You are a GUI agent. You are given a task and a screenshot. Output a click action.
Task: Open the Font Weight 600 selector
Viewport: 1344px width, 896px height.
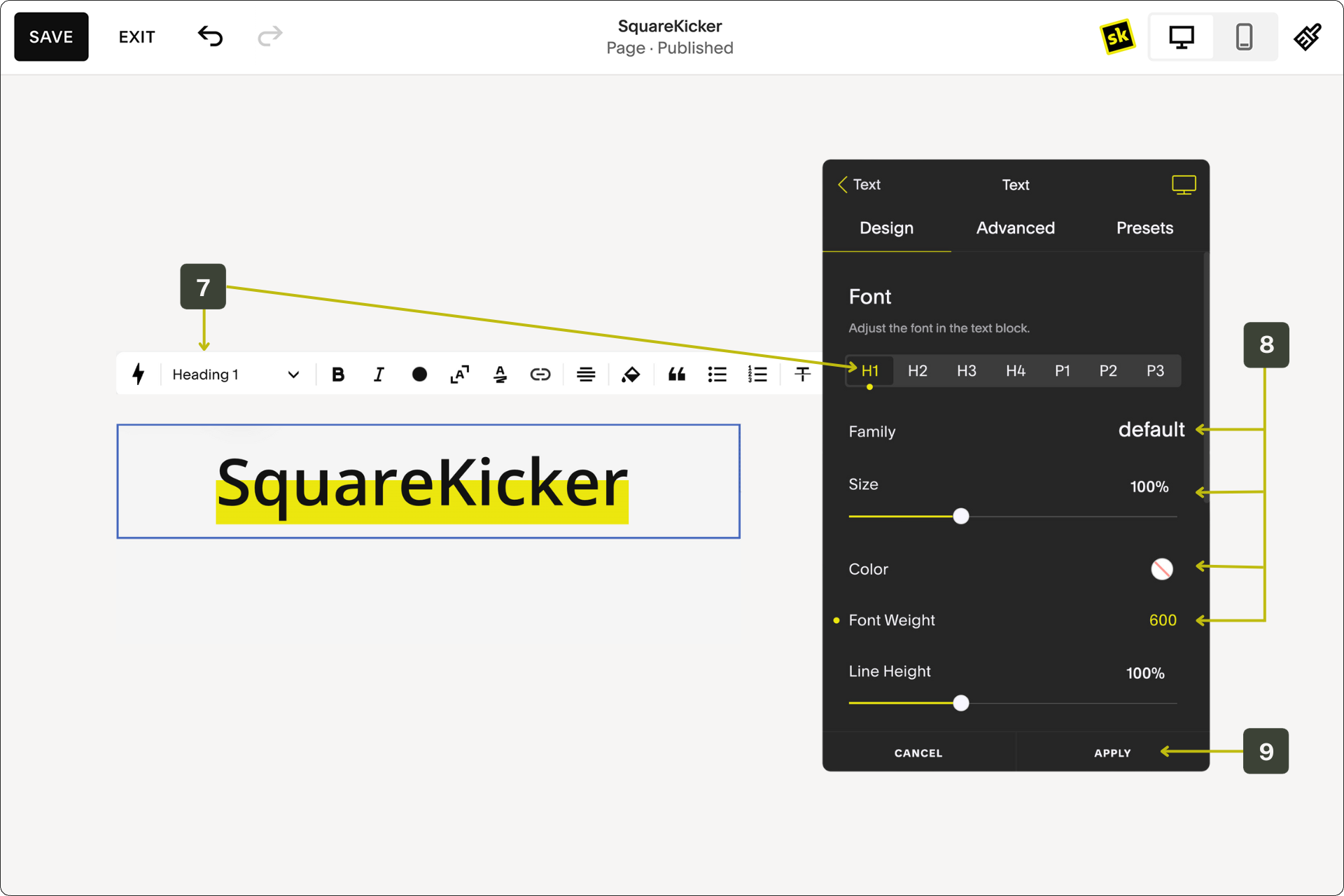click(x=1162, y=620)
